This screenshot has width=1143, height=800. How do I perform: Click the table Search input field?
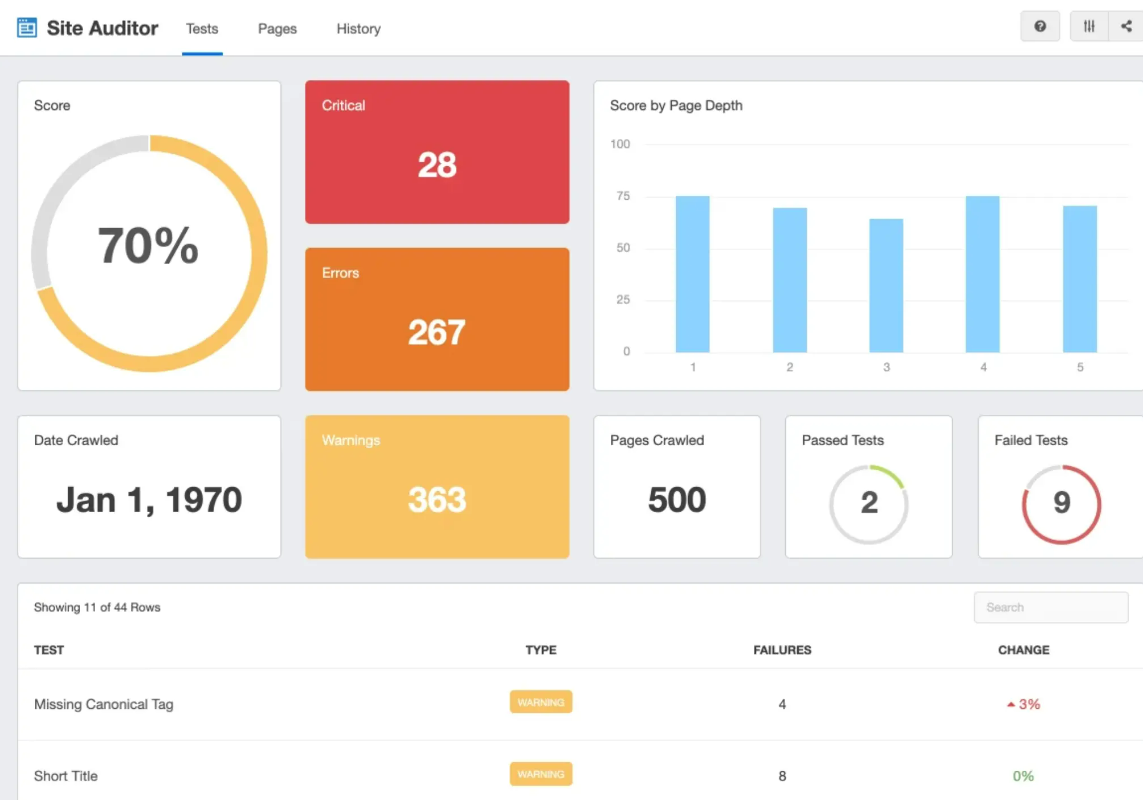(1051, 607)
